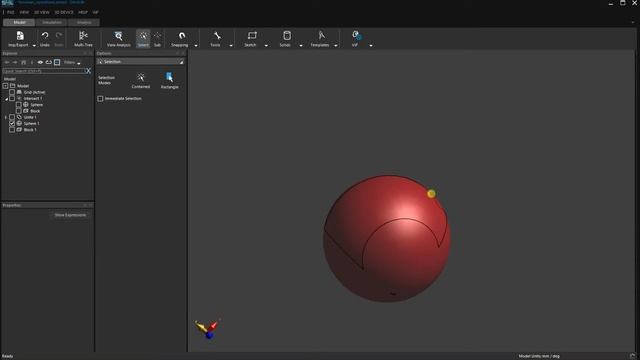Image resolution: width=640 pixels, height=360 pixels.
Task: Select the Model tab
Action: 19,22
